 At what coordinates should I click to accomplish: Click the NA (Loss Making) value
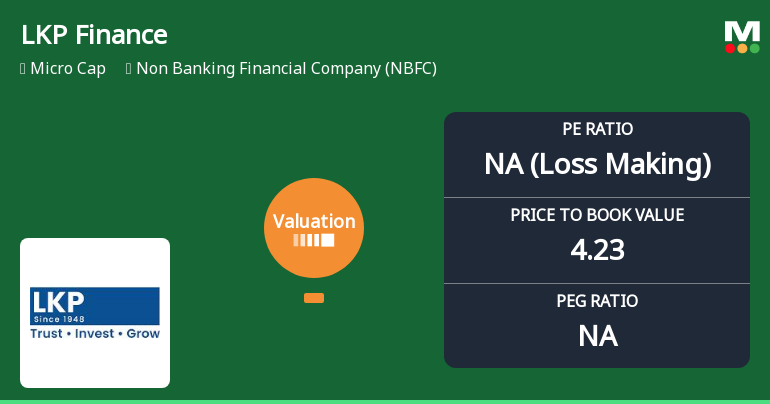click(x=597, y=164)
